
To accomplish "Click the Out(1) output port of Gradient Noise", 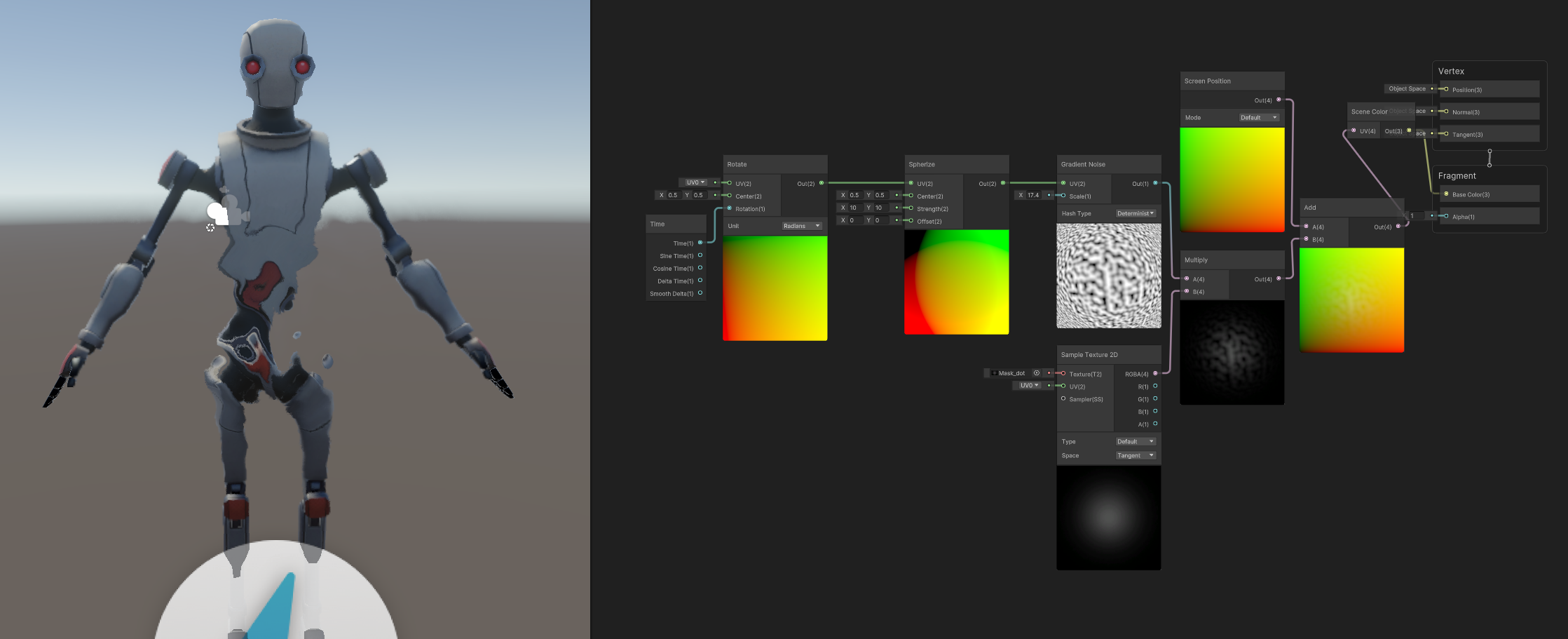I will coord(1155,183).
